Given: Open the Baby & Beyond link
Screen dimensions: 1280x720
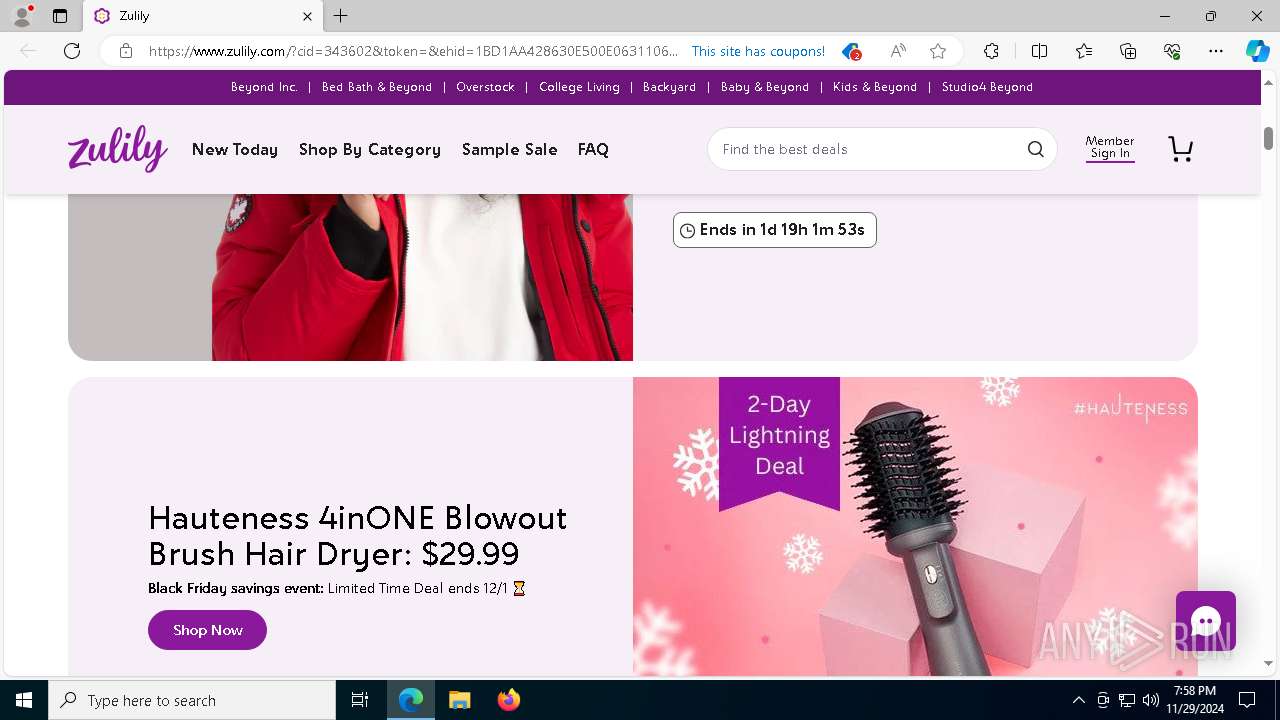Looking at the screenshot, I should tap(765, 87).
